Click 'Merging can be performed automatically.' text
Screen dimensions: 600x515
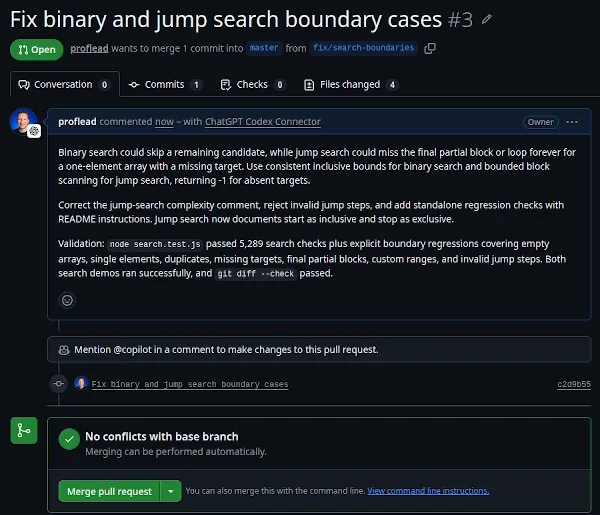(x=176, y=451)
